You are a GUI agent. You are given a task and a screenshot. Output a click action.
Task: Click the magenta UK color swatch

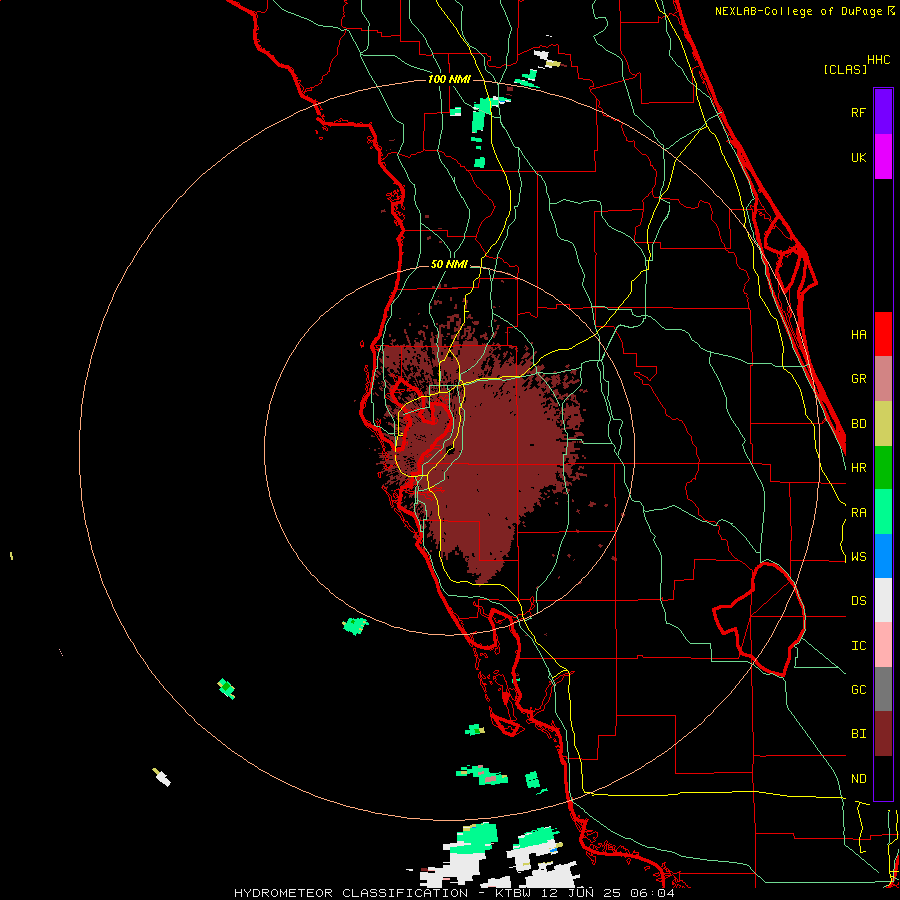pos(883,157)
